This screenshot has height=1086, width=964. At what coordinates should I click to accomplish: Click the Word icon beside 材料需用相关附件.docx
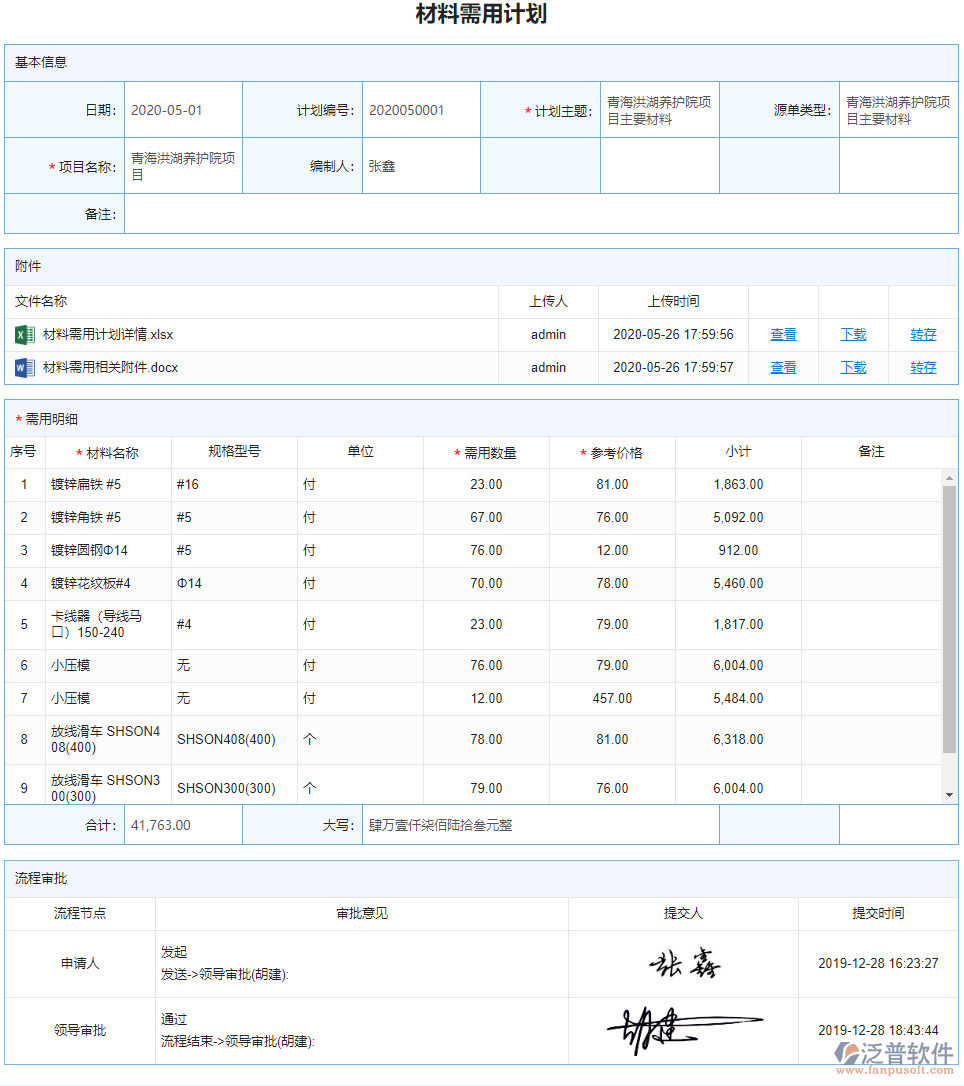(x=25, y=367)
